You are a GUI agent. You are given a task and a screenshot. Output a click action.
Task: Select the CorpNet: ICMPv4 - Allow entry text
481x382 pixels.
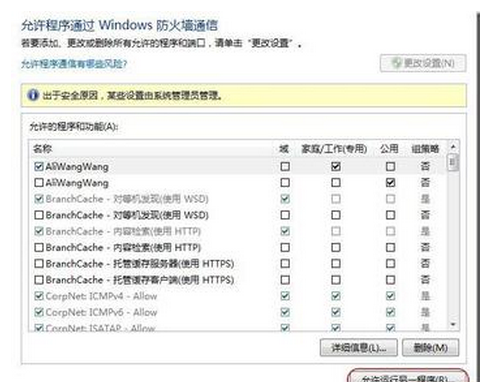101,296
